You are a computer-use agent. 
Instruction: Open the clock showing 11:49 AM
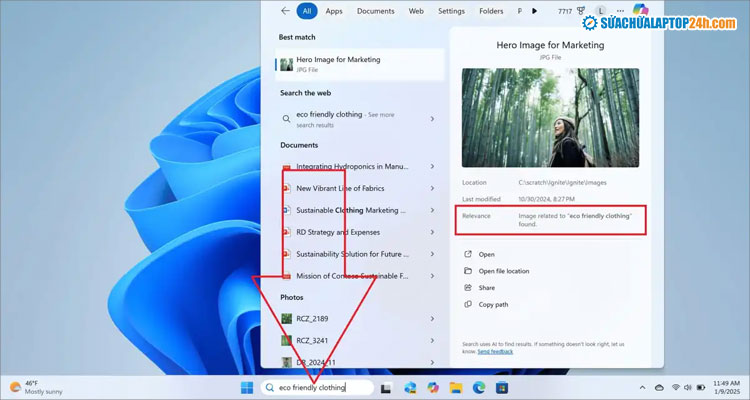(x=726, y=388)
